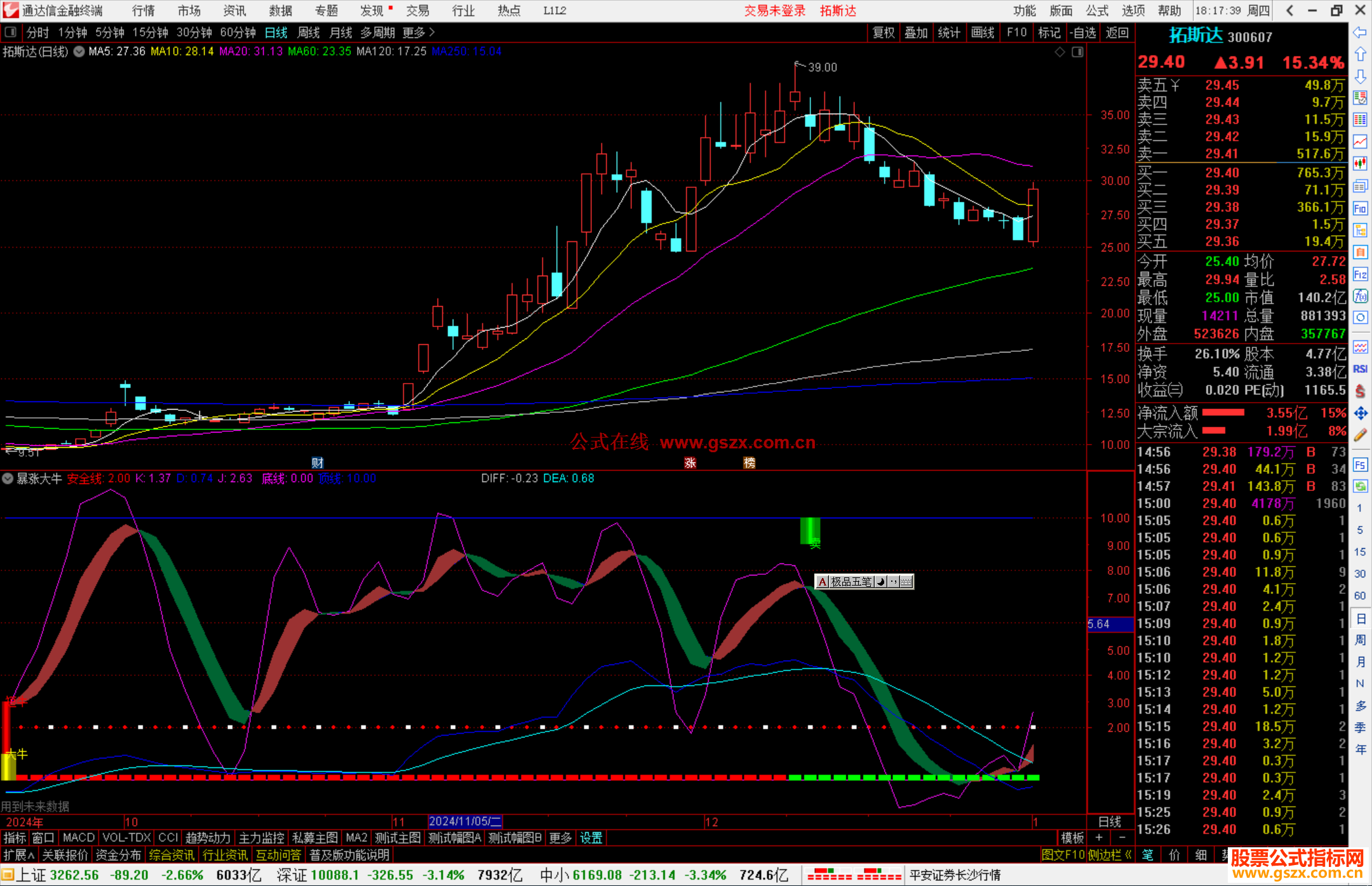Open the red line-chart icon in sidebar
The image size is (1372, 886).
[x=1360, y=142]
